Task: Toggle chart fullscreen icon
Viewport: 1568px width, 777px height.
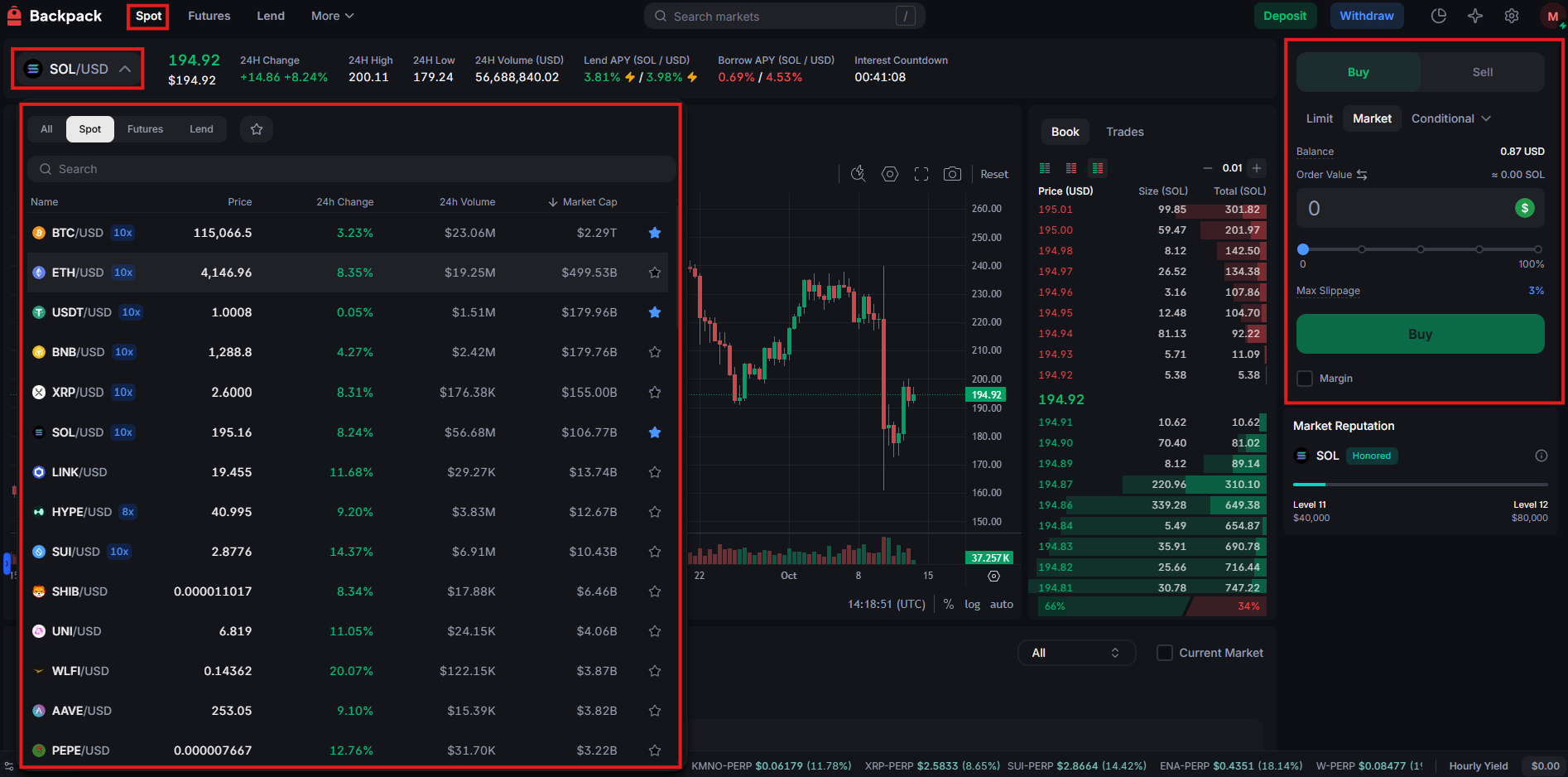Action: (921, 174)
